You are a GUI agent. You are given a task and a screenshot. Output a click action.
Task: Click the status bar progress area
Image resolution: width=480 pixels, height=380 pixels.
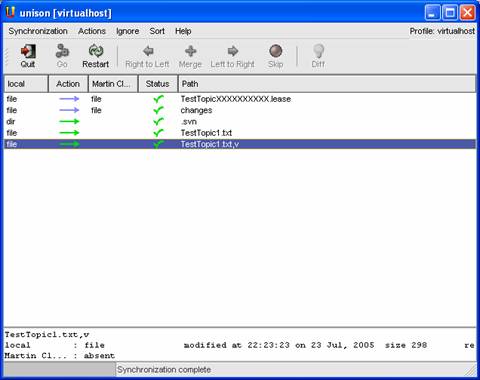click(x=59, y=370)
